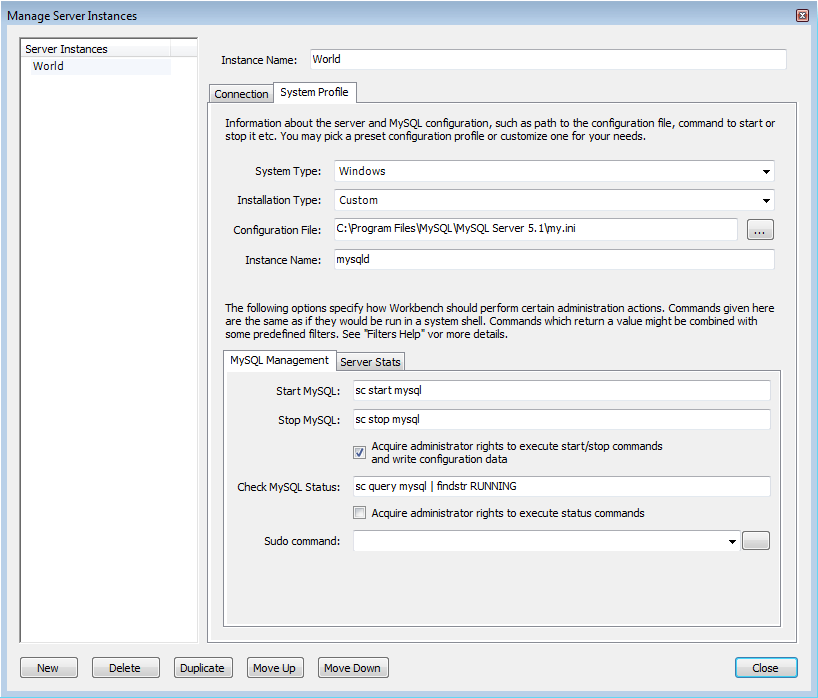The image size is (818, 698).
Task: Open the Configuration File browse dialog
Action: click(x=759, y=229)
